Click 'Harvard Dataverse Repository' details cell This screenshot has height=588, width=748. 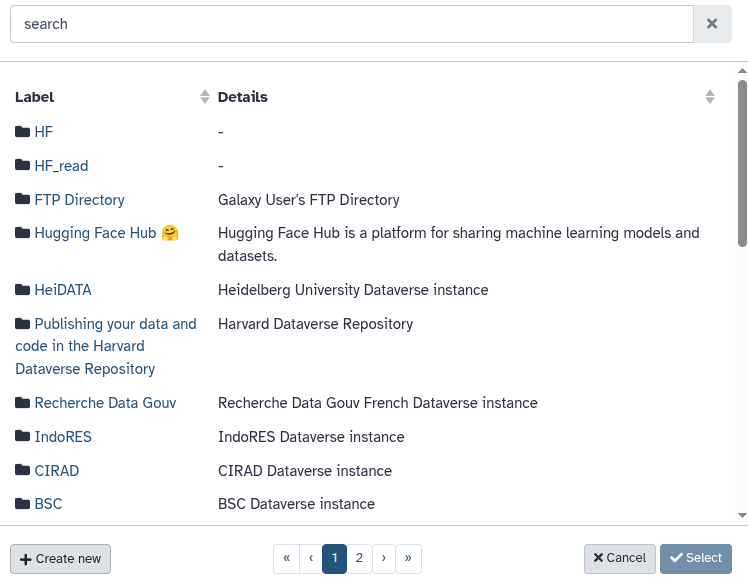pos(315,324)
